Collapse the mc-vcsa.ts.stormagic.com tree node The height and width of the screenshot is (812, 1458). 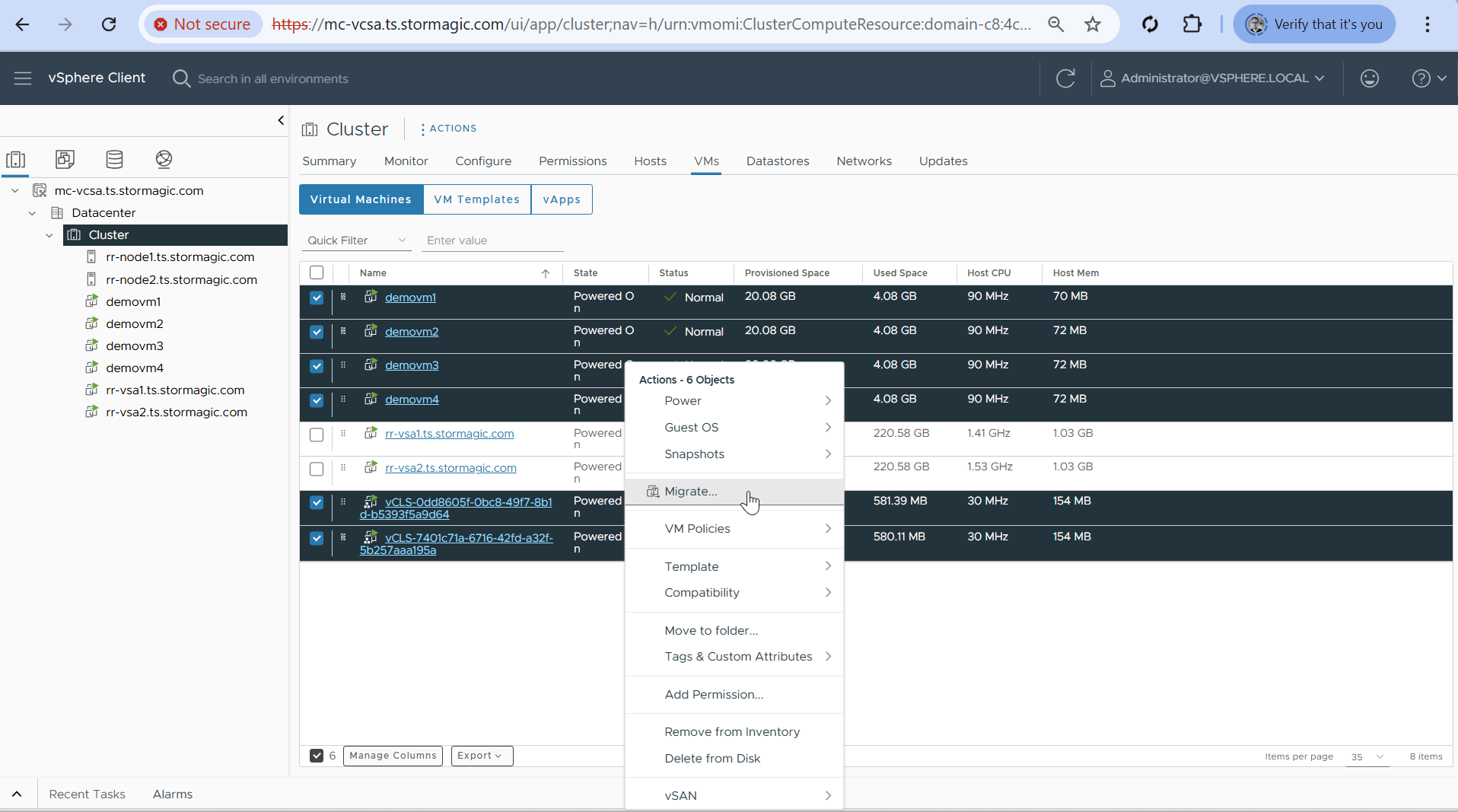point(14,190)
